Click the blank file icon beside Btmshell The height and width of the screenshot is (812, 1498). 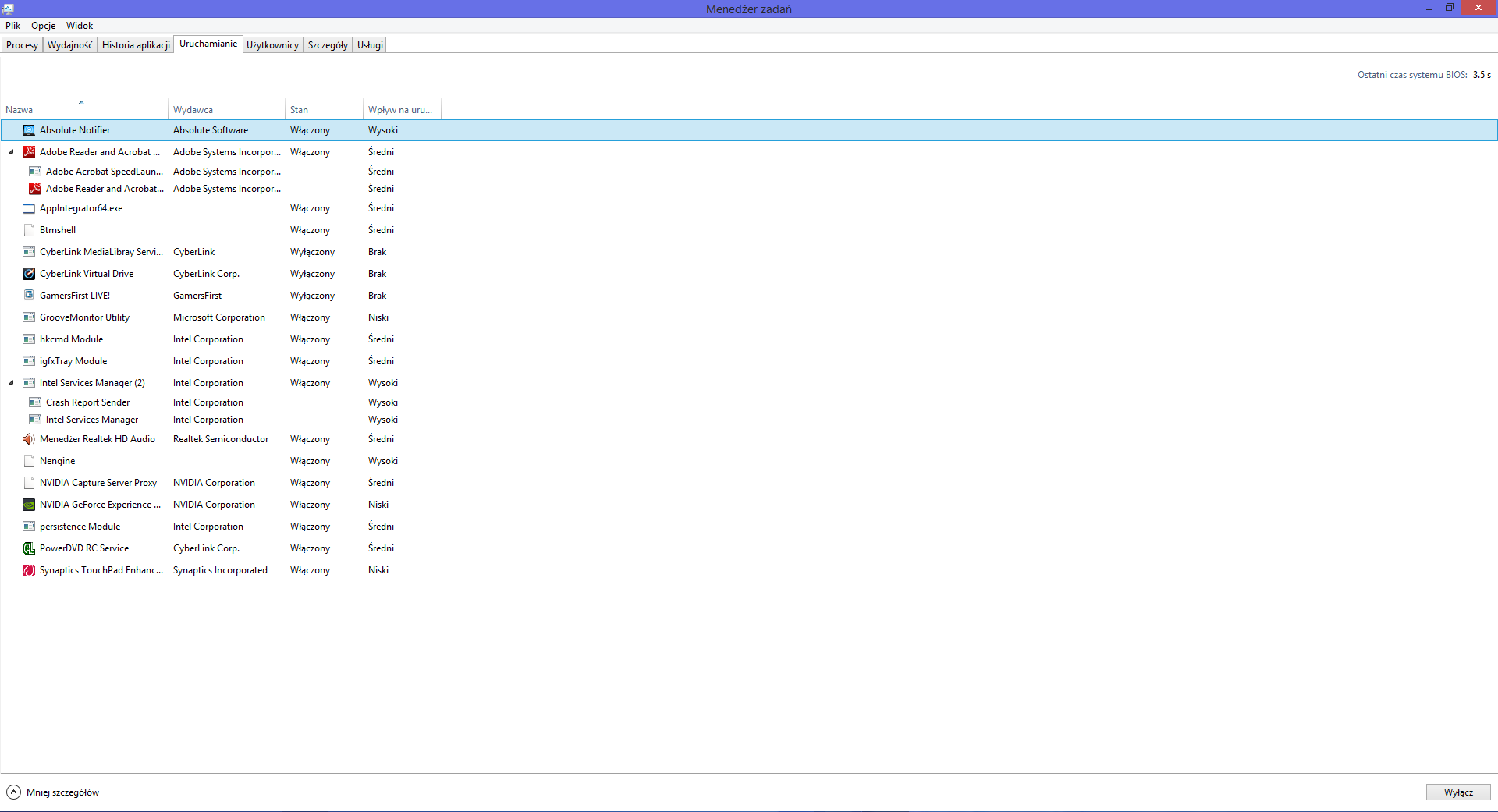(x=29, y=230)
